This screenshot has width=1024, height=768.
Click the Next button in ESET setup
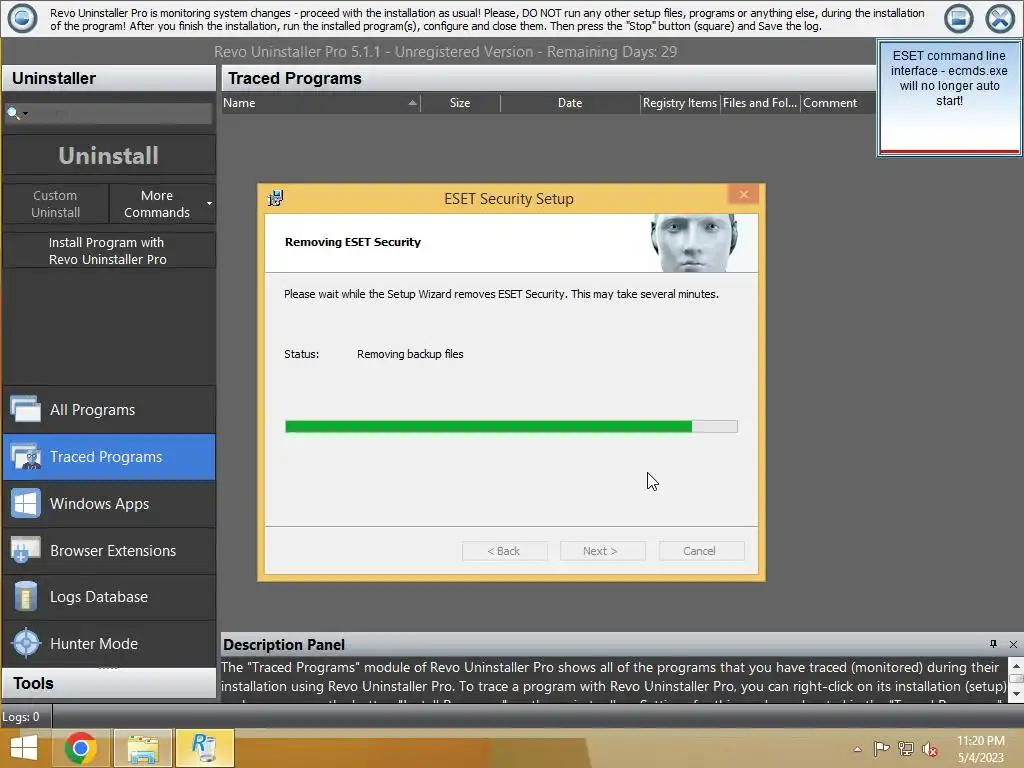click(602, 551)
